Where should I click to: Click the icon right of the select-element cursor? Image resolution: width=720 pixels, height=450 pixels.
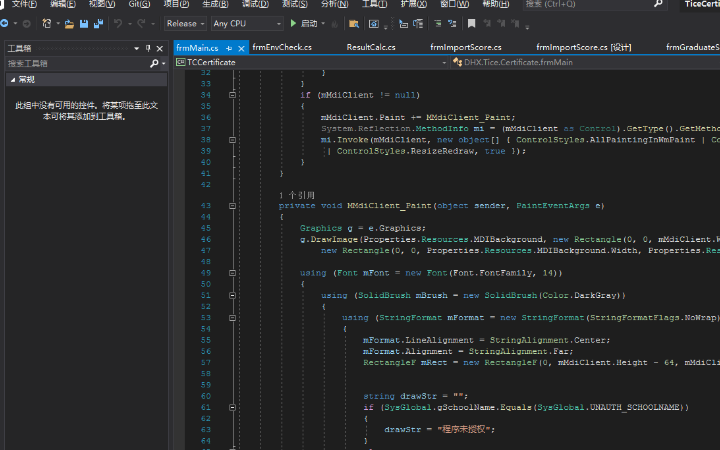click(x=418, y=23)
